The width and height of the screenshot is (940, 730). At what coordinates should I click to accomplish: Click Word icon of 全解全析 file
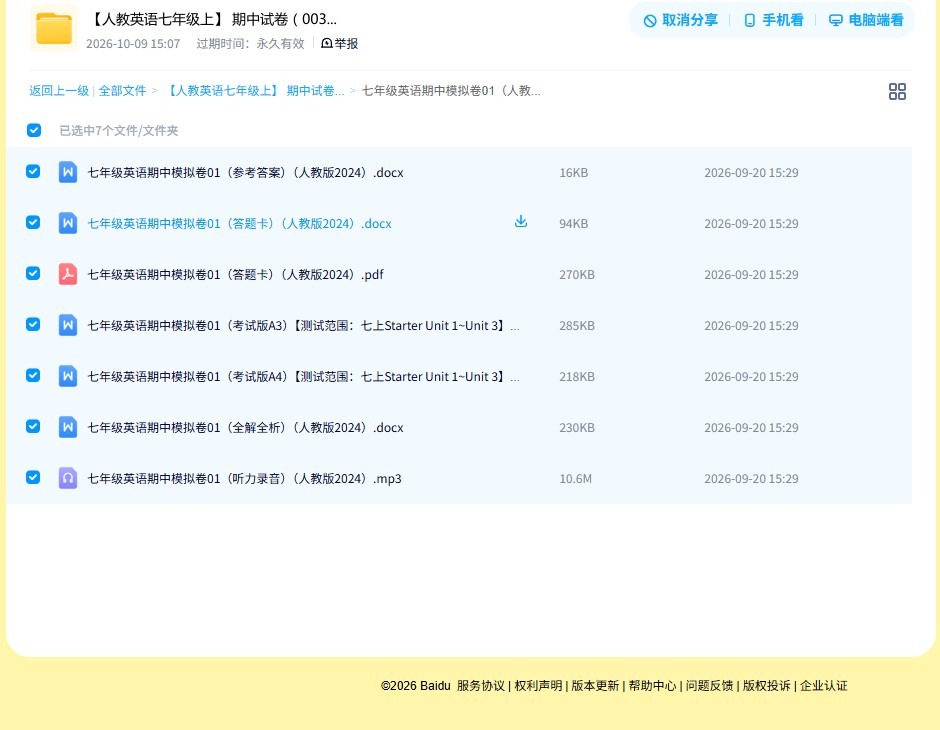point(68,427)
